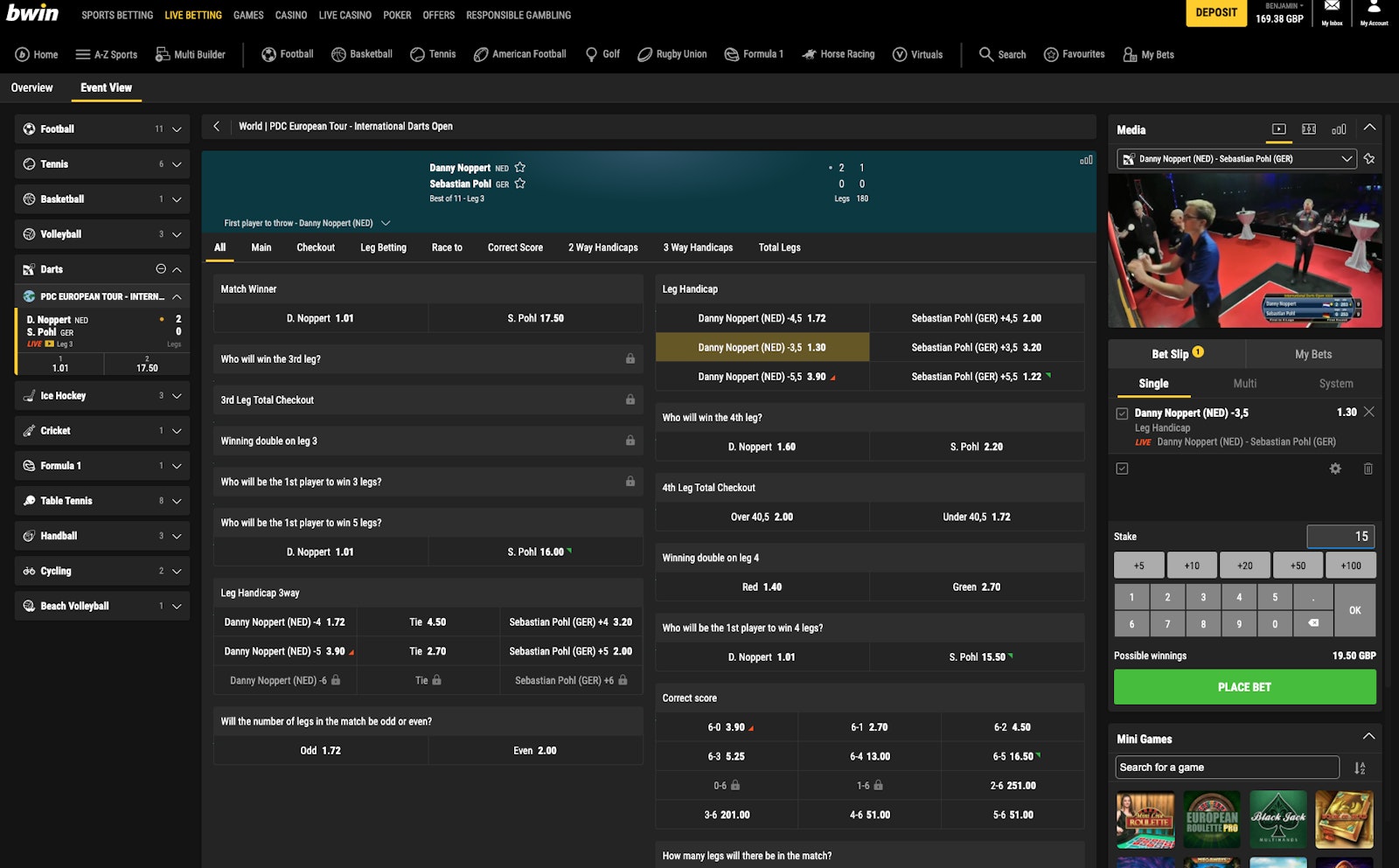Switch to the Correct Score market tab
Viewport: 1399px width, 868px height.
click(515, 247)
